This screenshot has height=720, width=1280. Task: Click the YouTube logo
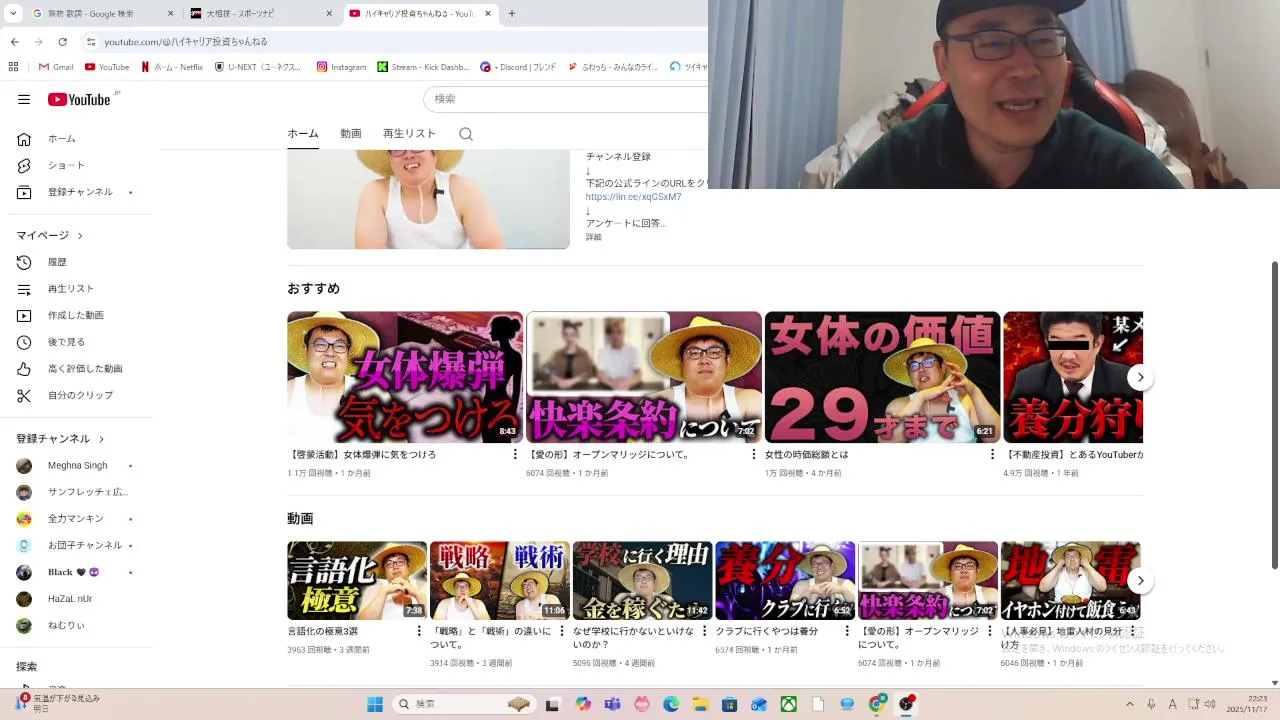pos(79,99)
